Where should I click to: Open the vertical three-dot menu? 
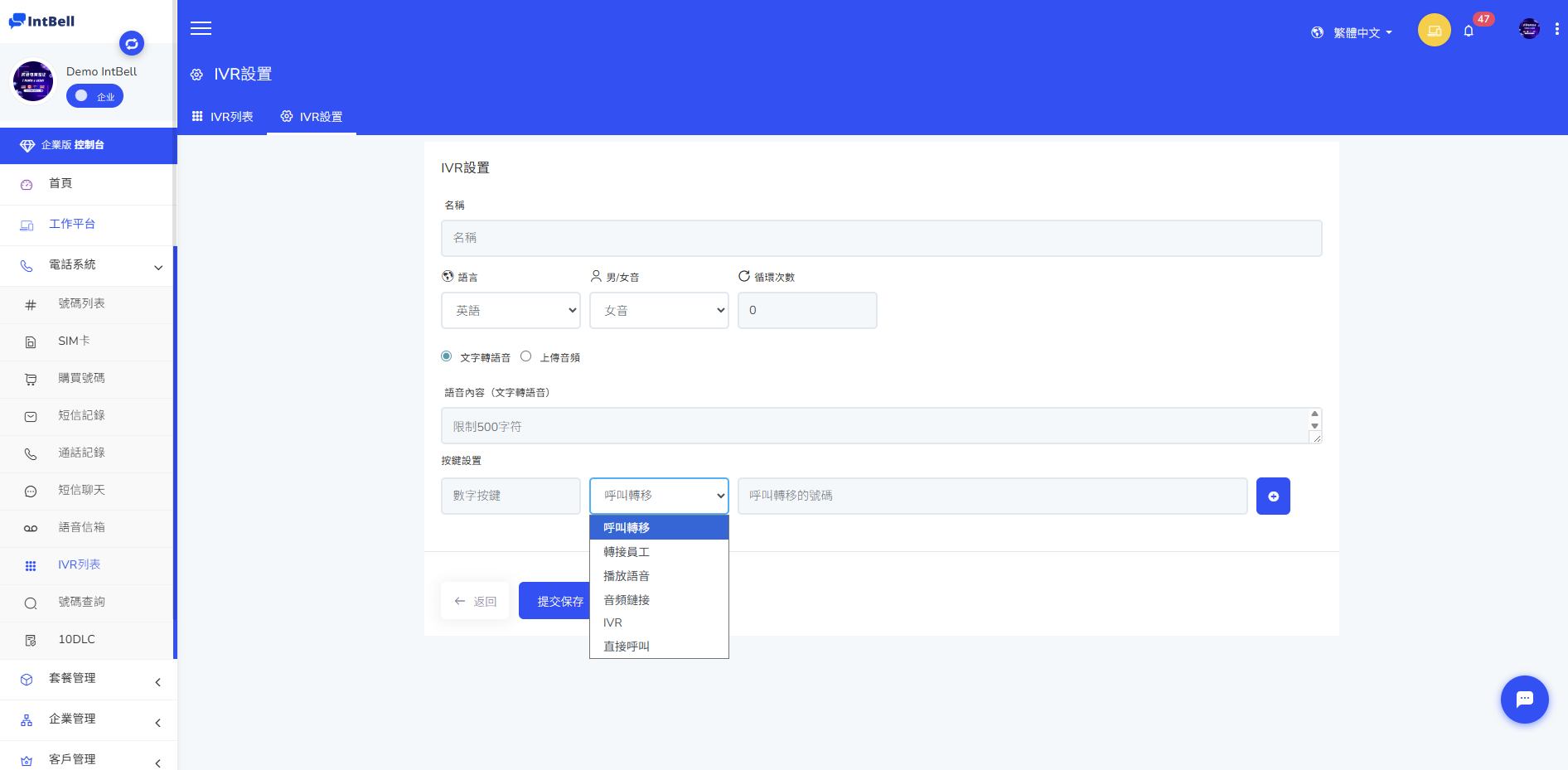[1557, 29]
